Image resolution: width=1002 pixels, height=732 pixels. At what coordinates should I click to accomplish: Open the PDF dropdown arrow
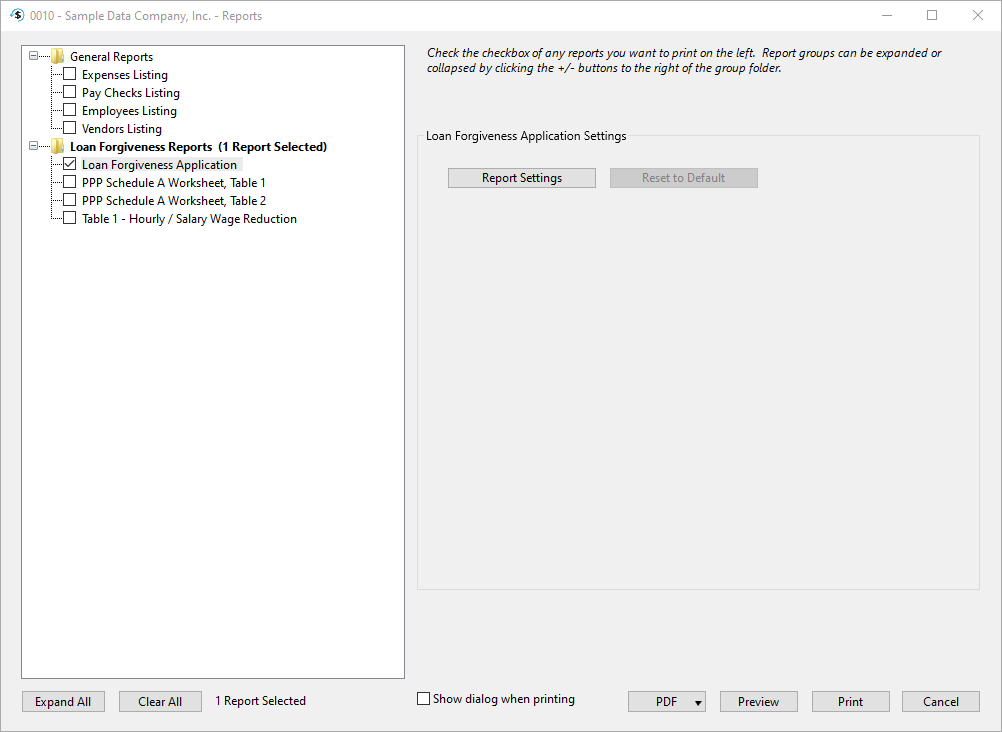tap(697, 702)
